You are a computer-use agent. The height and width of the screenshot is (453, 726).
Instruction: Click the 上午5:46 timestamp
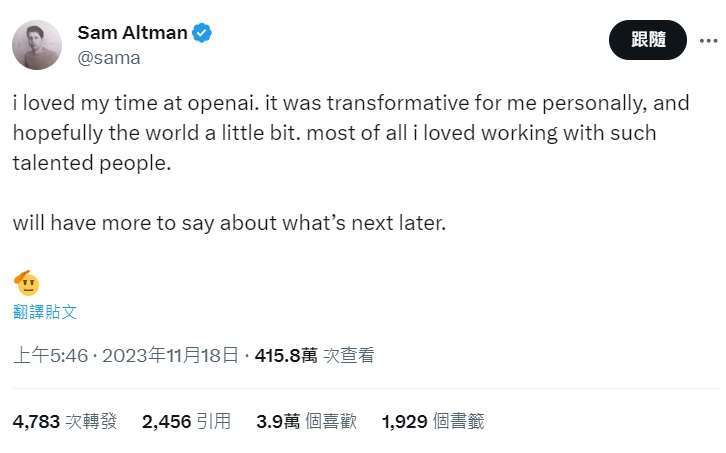pos(53,355)
